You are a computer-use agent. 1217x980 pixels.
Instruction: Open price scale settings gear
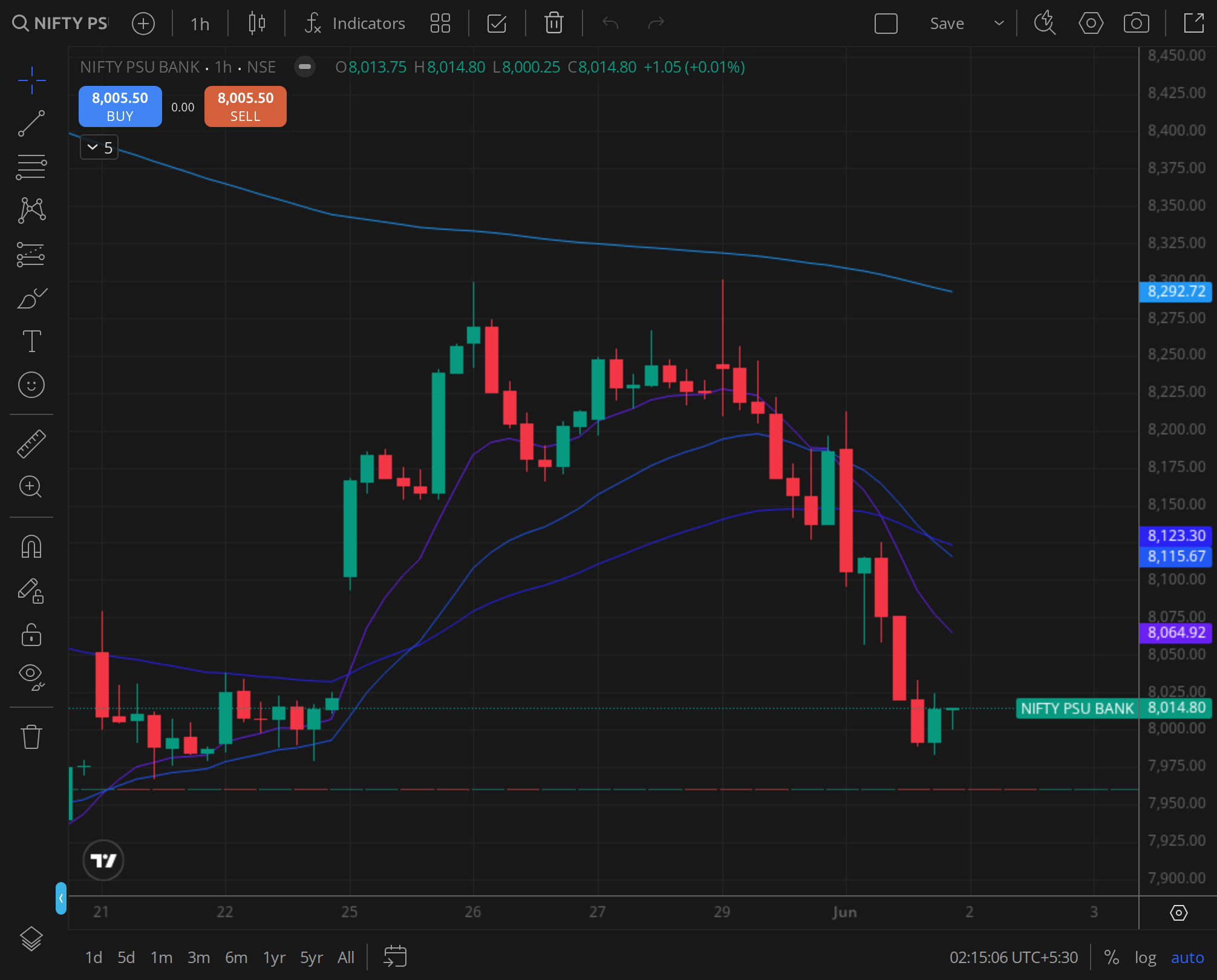click(x=1178, y=912)
